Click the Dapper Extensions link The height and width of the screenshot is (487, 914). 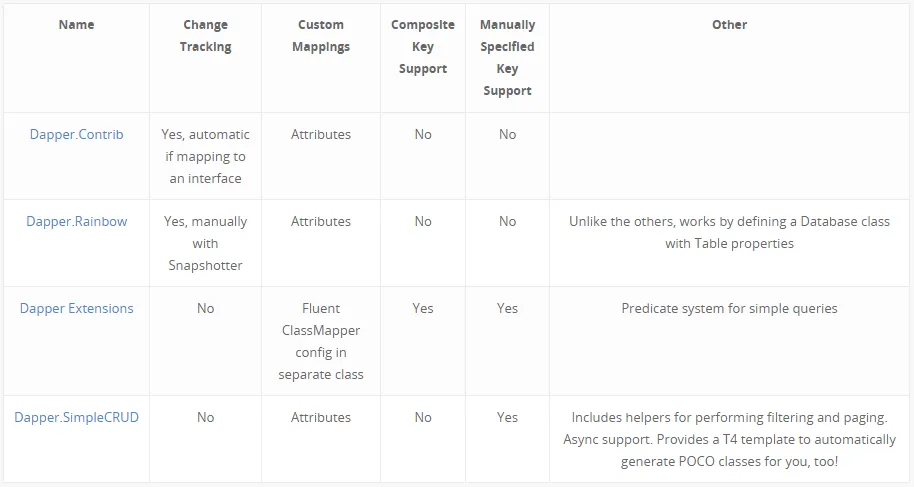pyautogui.click(x=77, y=308)
